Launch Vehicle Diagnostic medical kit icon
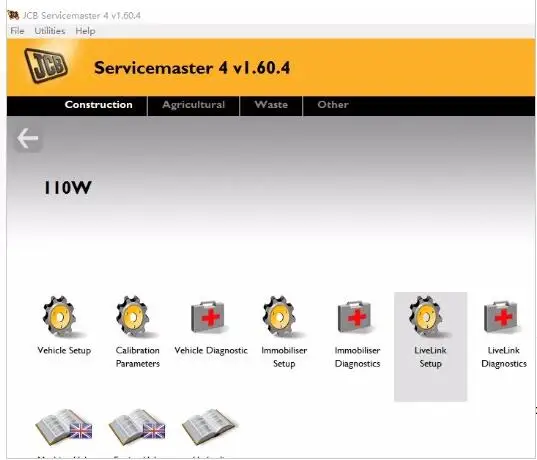Image resolution: width=537 pixels, height=460 pixels. tap(210, 318)
